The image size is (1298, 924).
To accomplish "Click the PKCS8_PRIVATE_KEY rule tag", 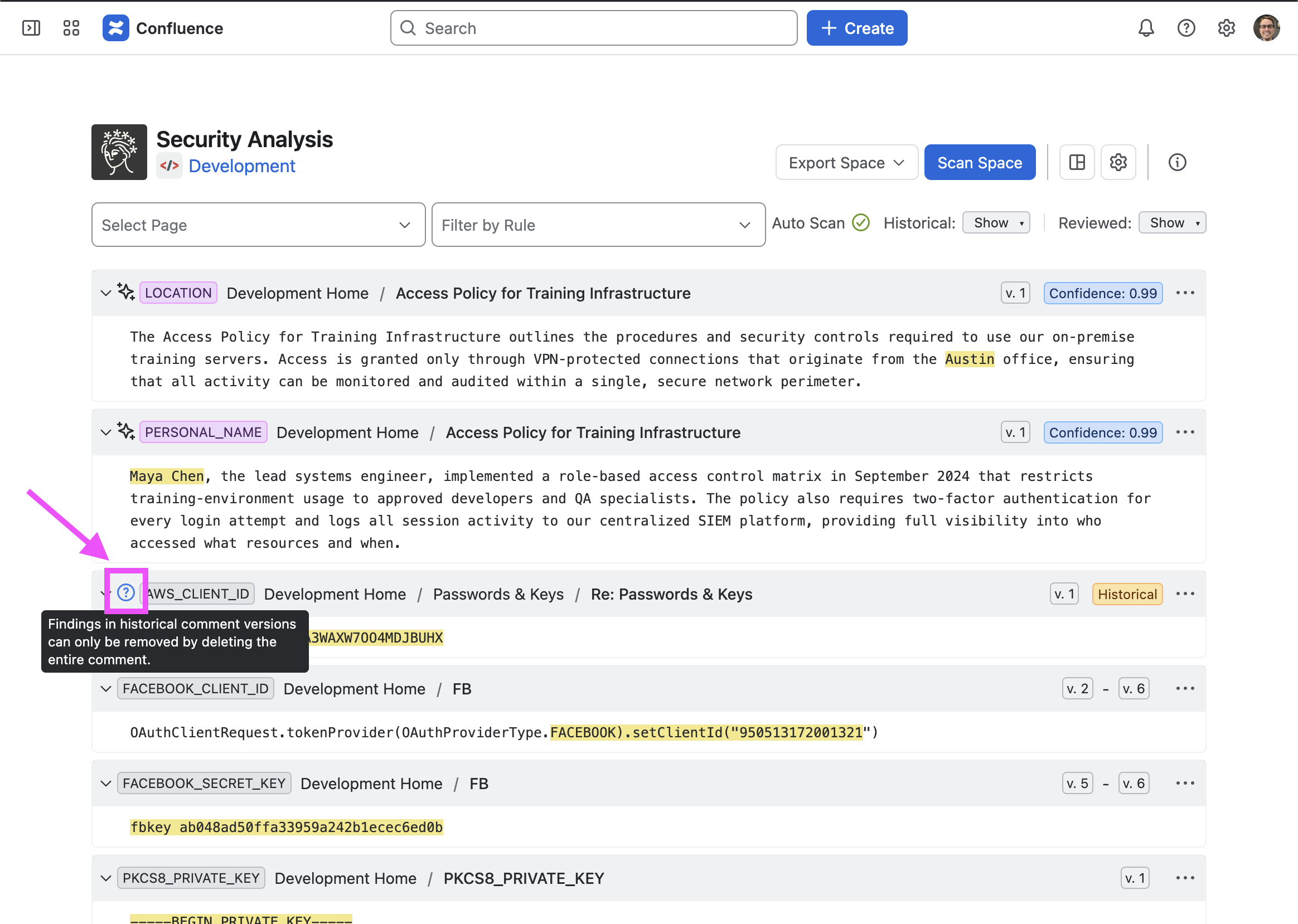I will coord(191,878).
